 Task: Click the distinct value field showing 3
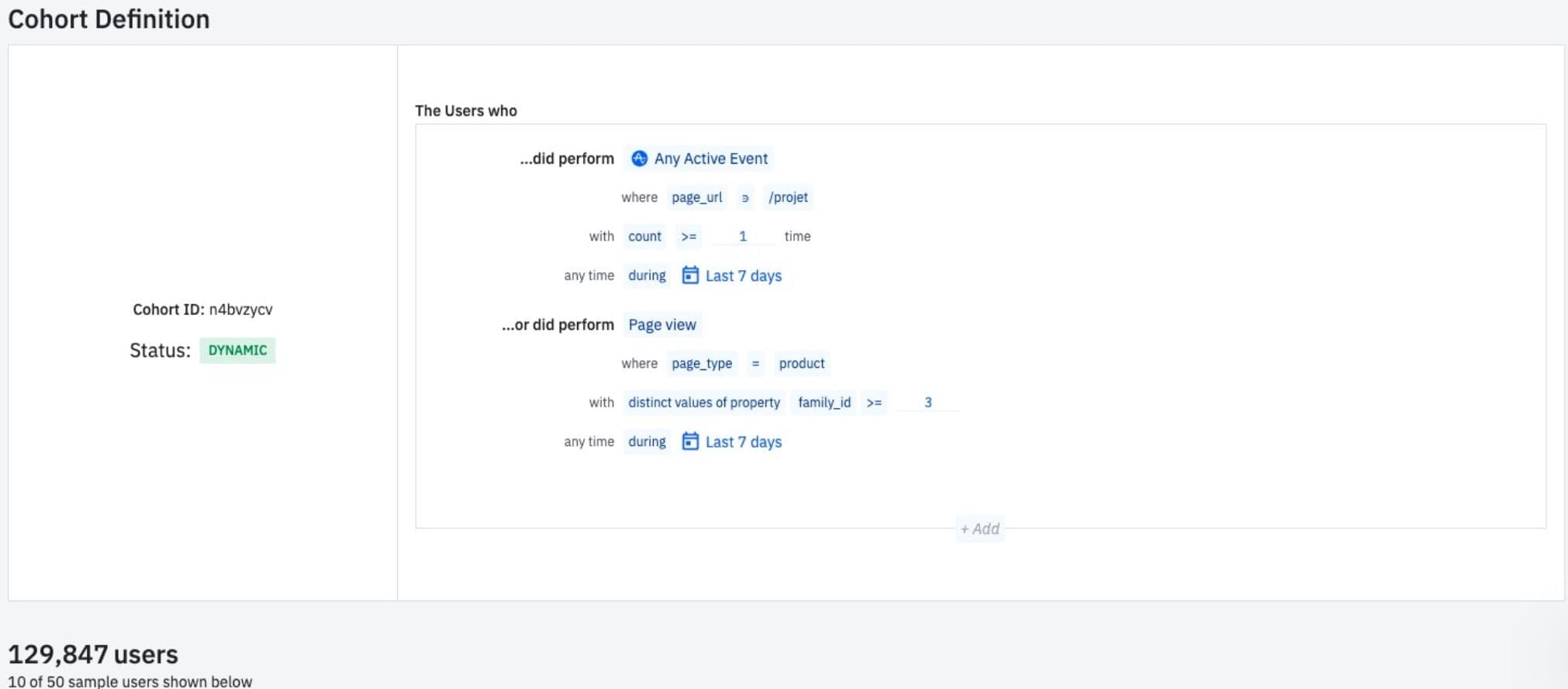(927, 402)
